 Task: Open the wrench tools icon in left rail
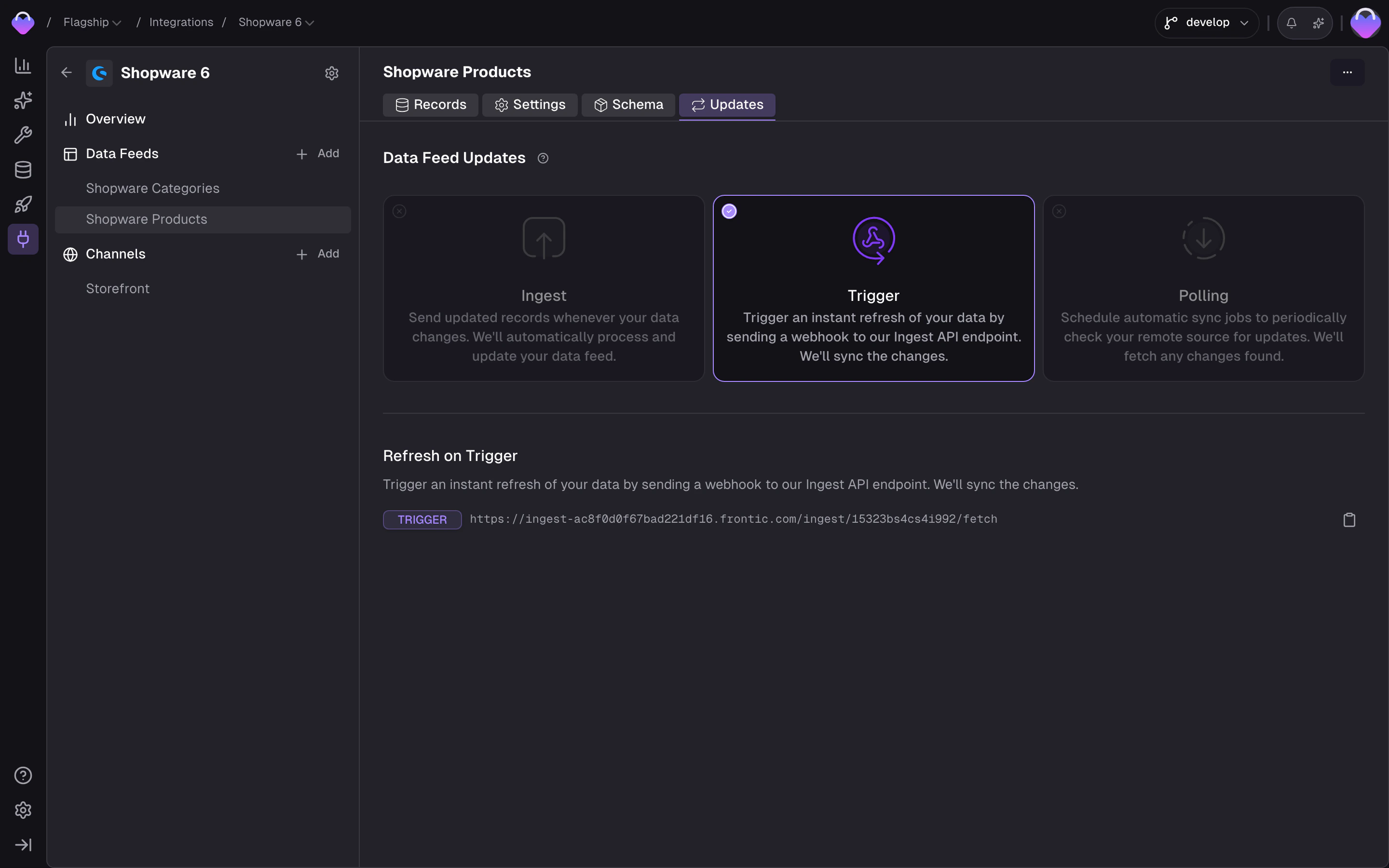coord(23,135)
